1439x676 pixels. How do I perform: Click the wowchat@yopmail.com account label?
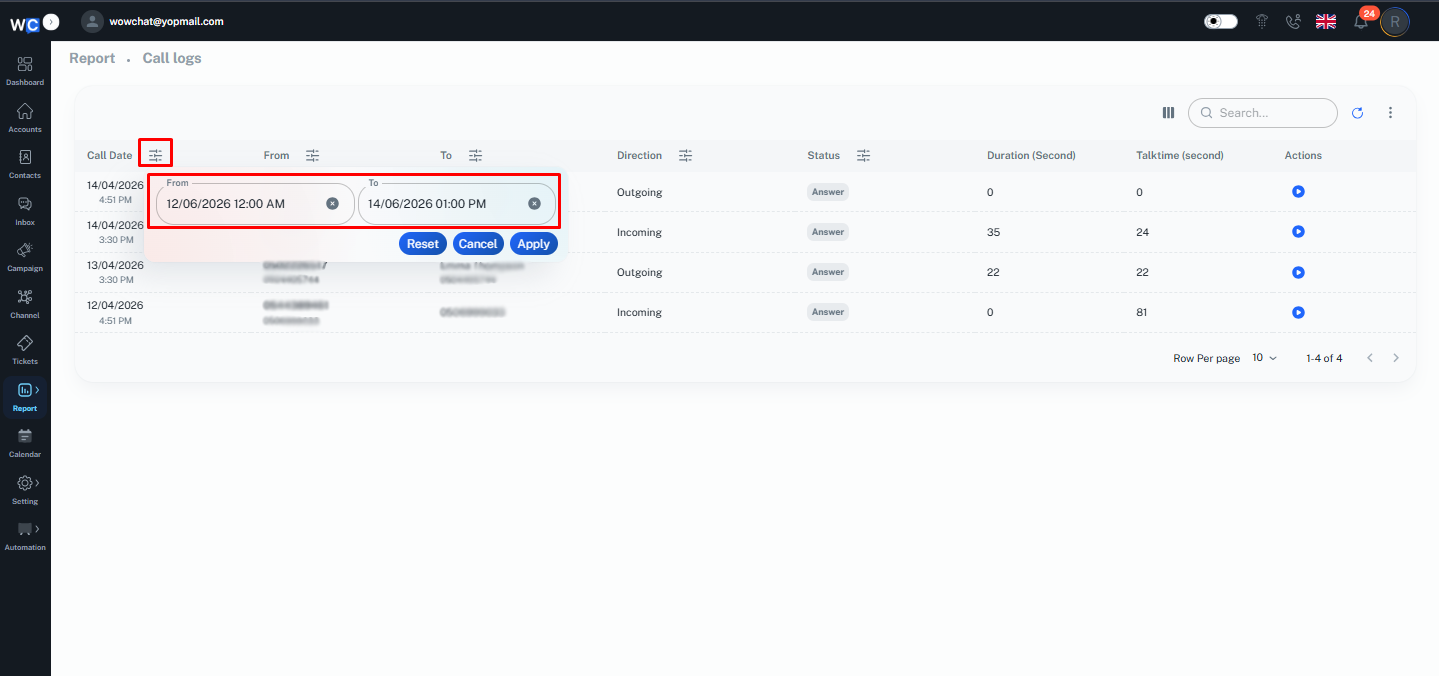point(166,21)
